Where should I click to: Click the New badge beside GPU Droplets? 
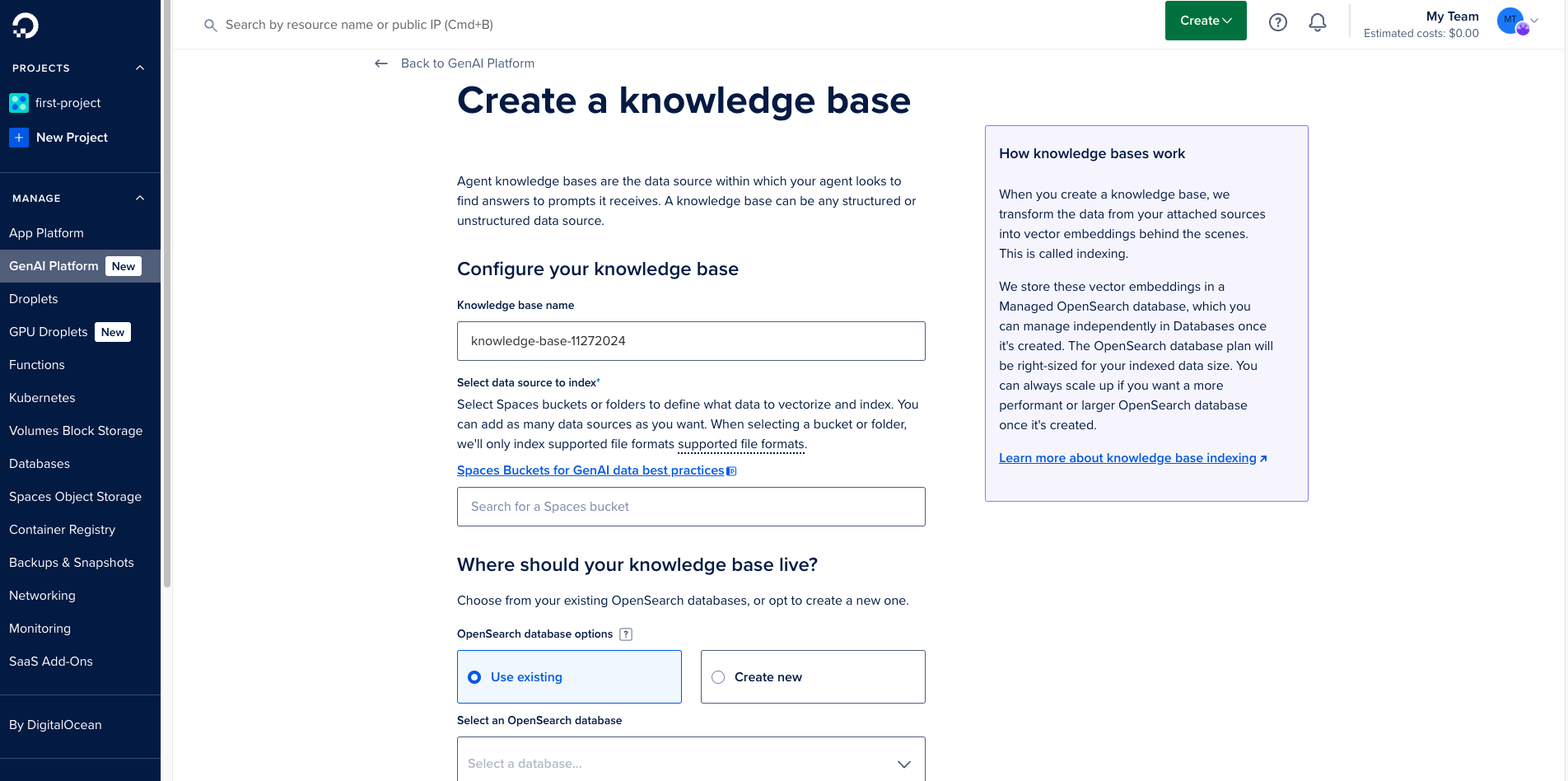coord(113,332)
